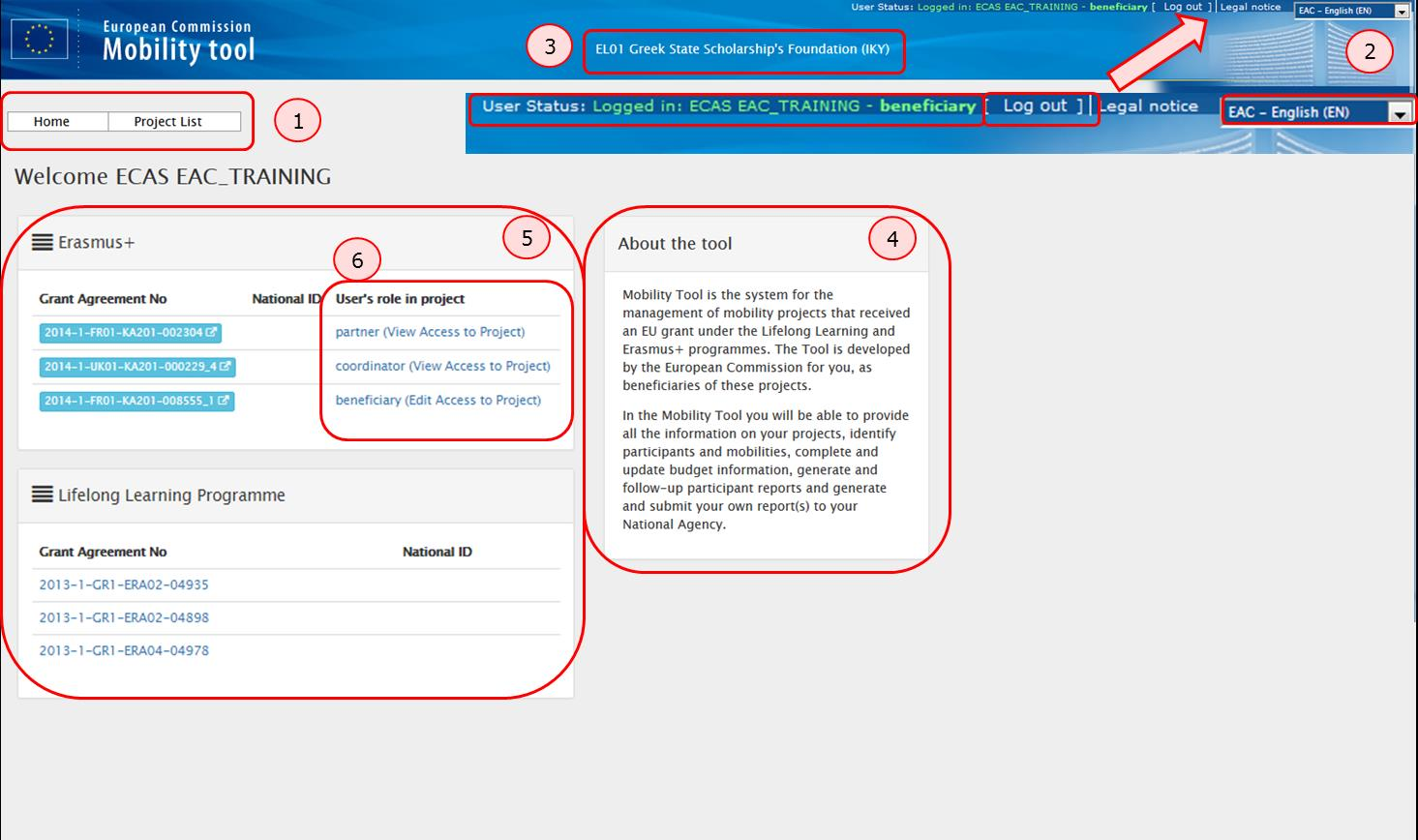Open external link icon for 2014-1-FR01-KA201-002304
The image size is (1418, 840).
tap(212, 332)
